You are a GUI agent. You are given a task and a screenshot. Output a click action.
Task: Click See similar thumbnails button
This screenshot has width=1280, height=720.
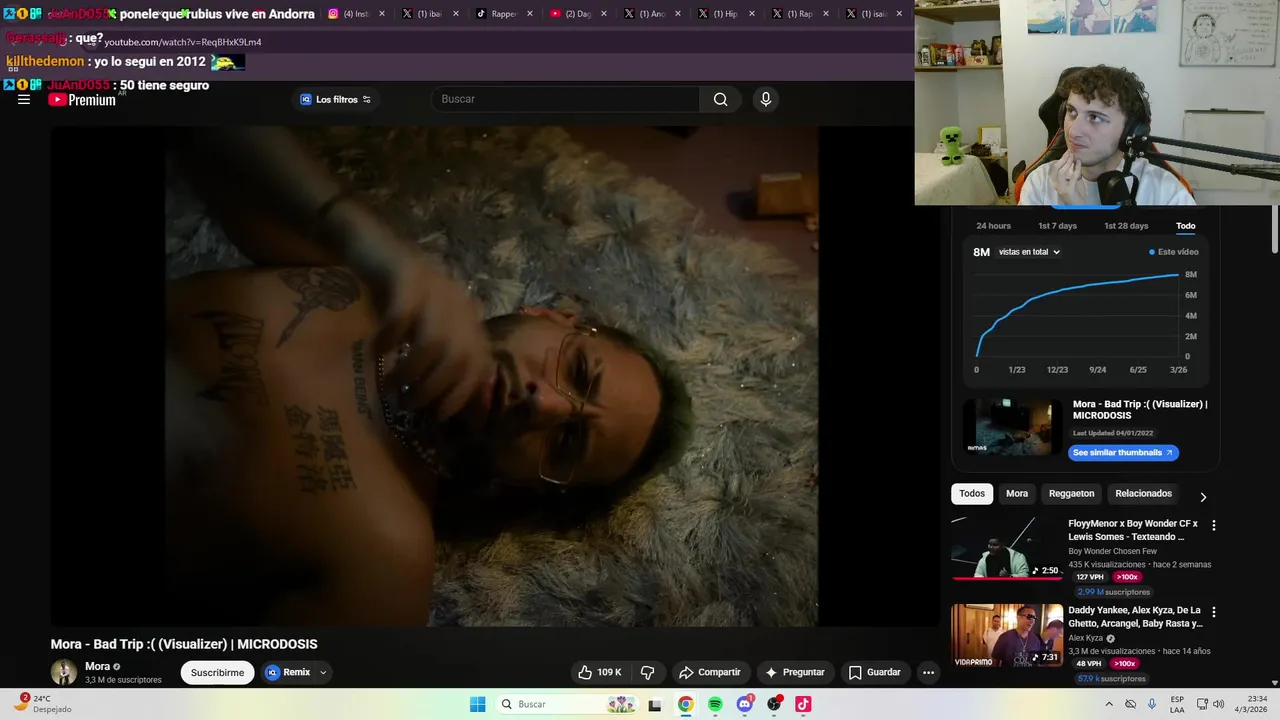1123,453
